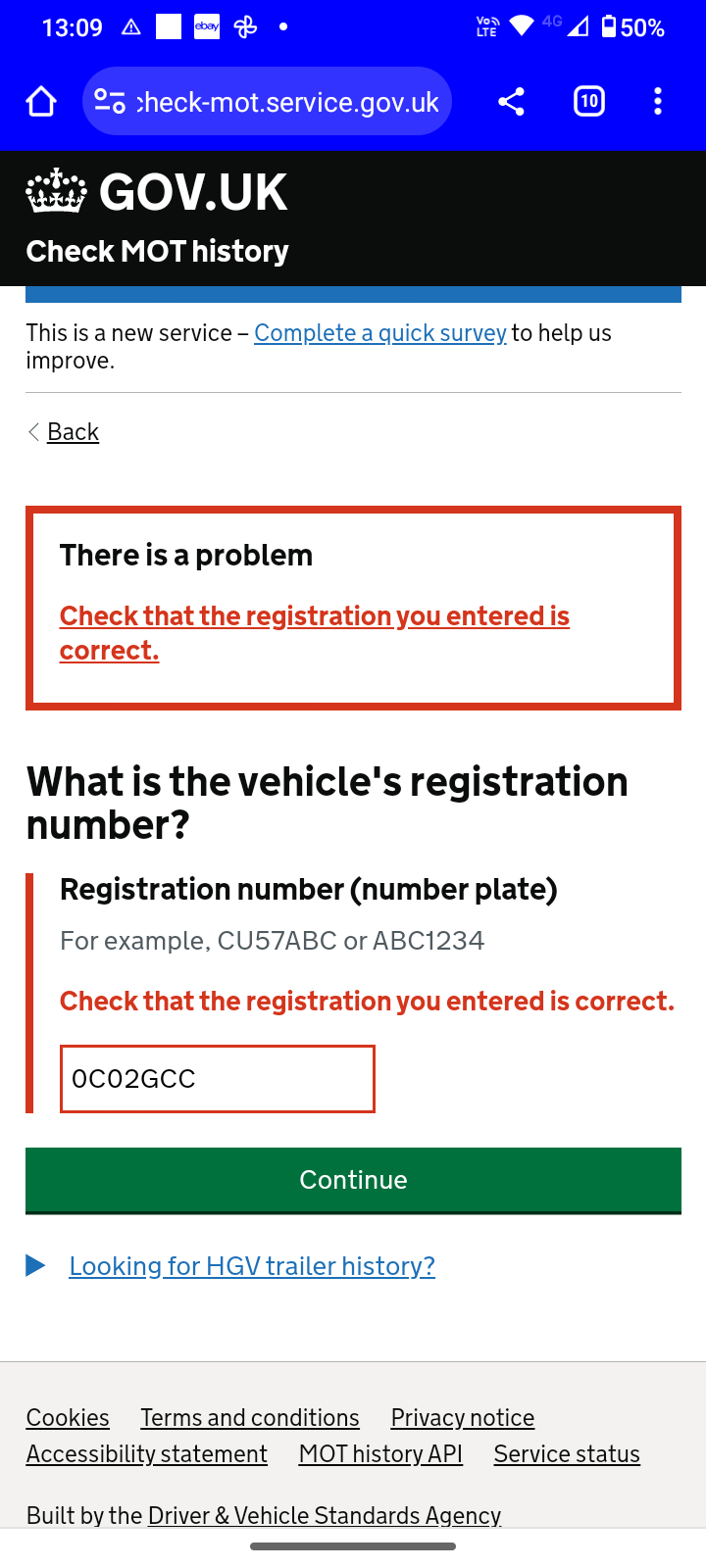Open the Cookies footer link
Viewport: 706px width, 1568px height.
68,1418
